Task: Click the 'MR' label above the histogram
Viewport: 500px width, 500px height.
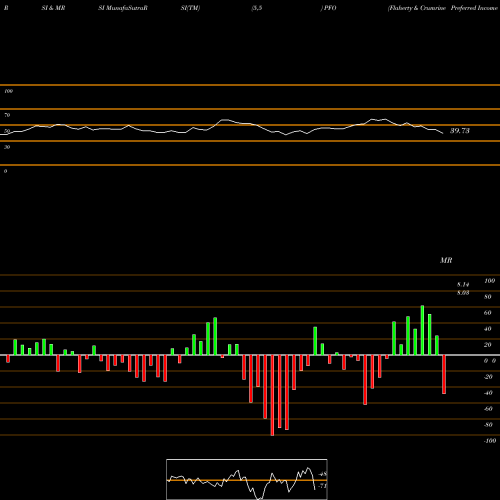Action: pos(446,260)
